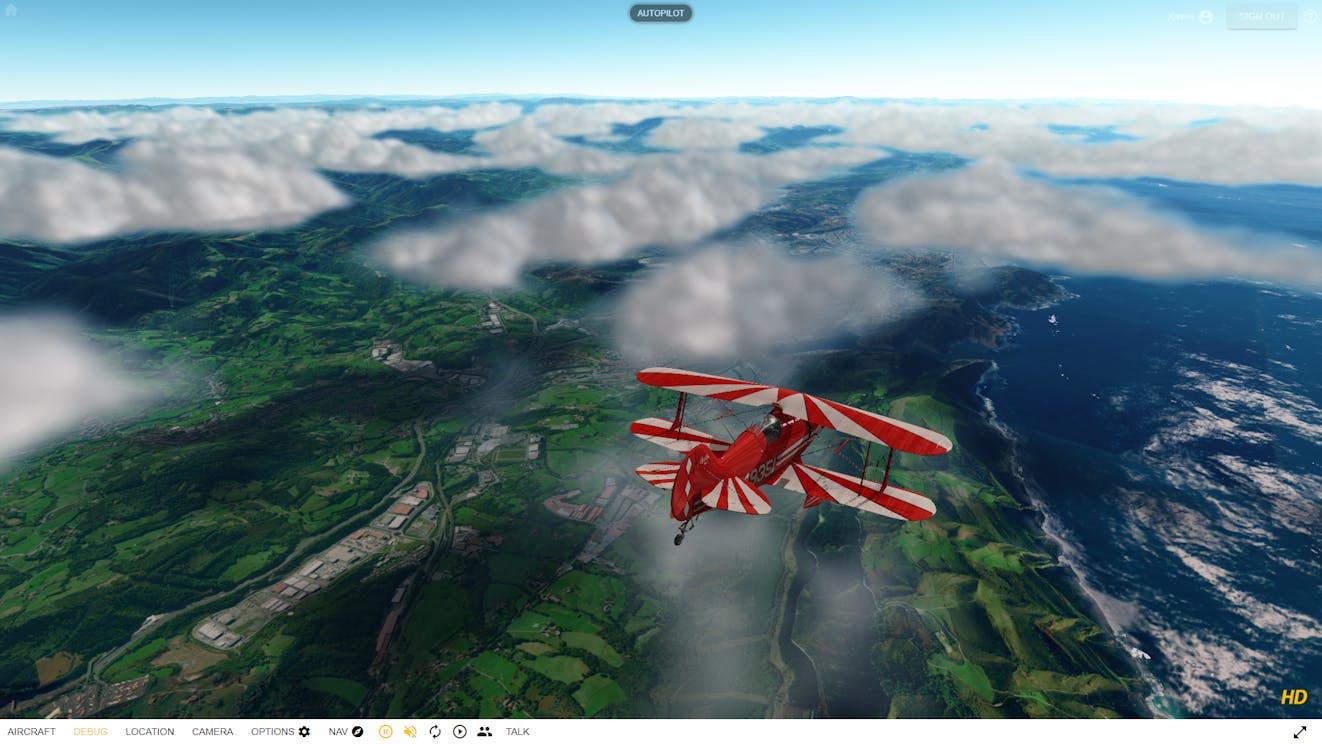Click SIGN OUT to log off
Screen dimensions: 1322x744
[1261, 16]
